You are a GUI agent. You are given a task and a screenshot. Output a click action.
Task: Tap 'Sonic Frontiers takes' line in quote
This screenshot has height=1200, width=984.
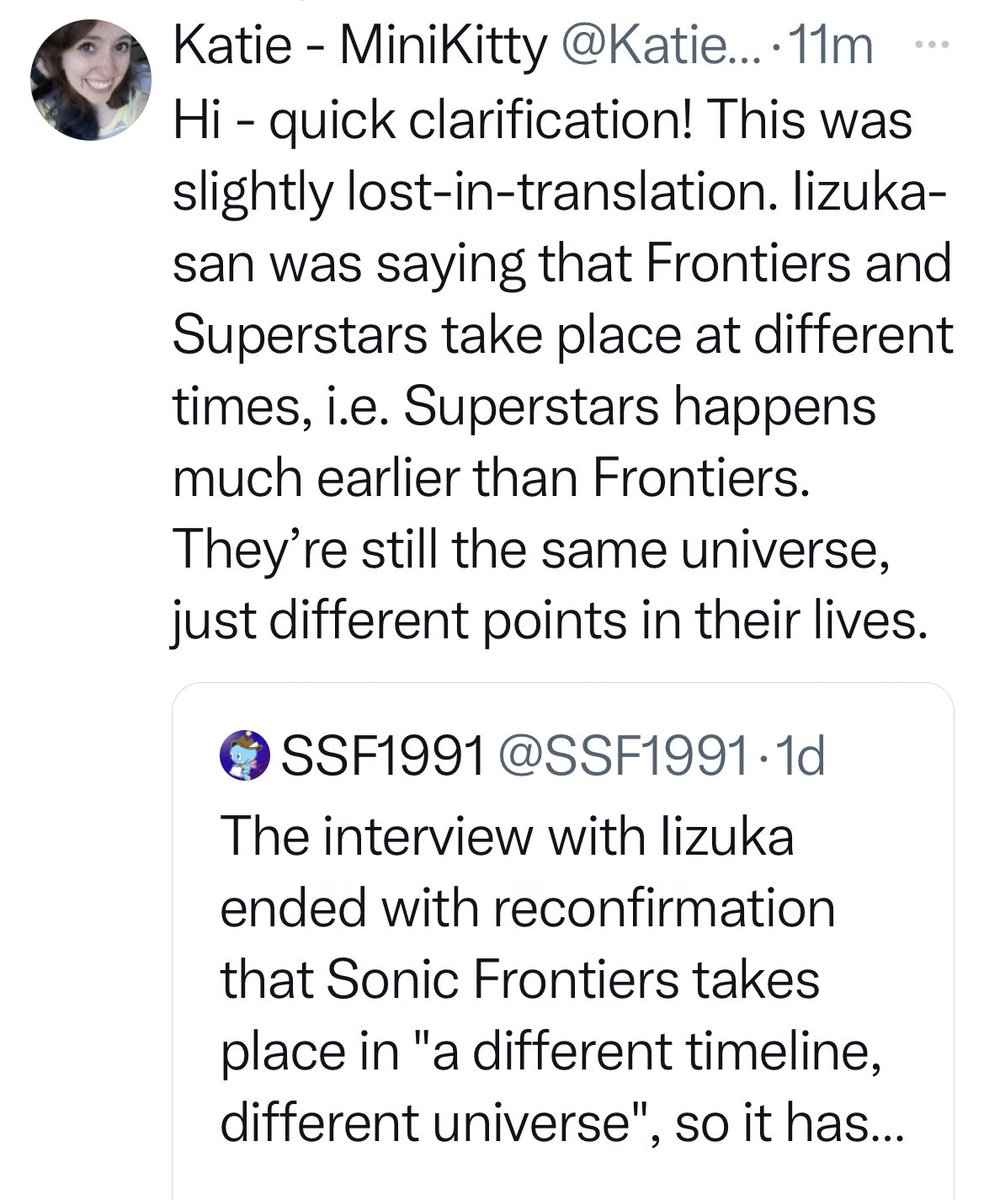(x=520, y=980)
